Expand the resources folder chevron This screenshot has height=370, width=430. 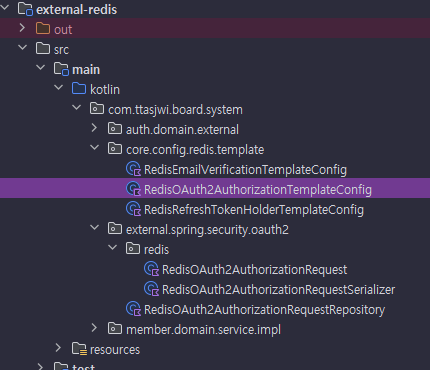58,348
